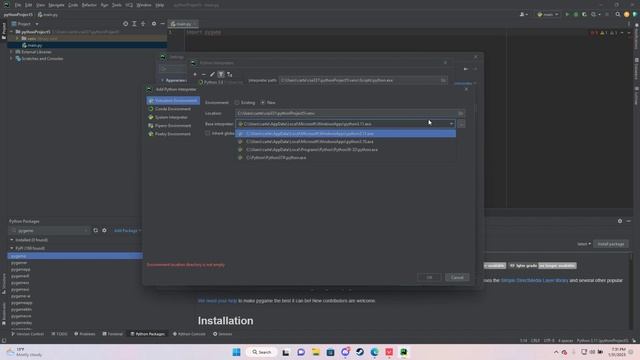Image resolution: width=640 pixels, height=360 pixels.
Task: Open the Refactor menu
Action: 89,5
